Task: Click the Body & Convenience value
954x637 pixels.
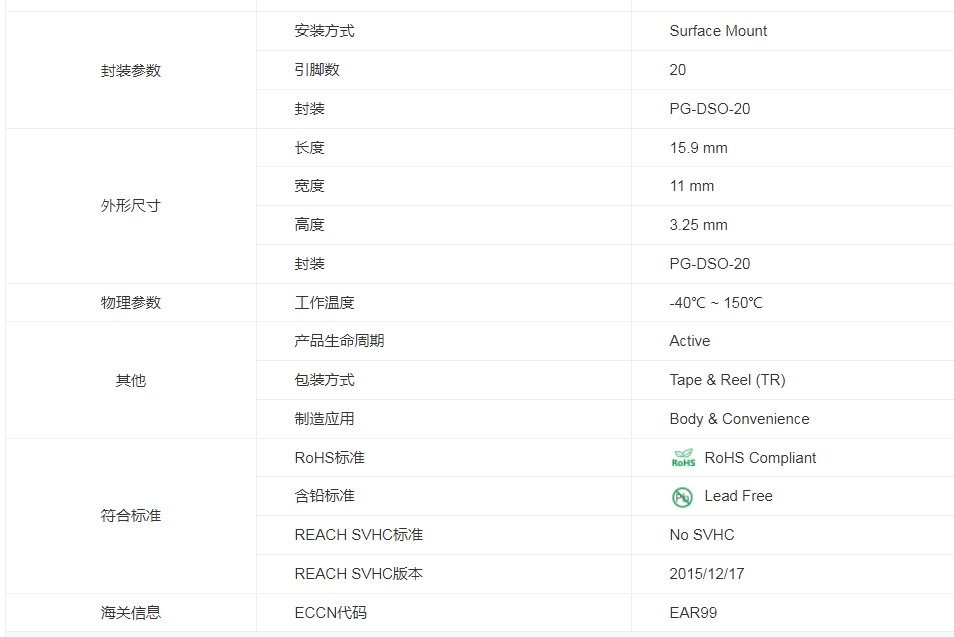Action: 739,419
